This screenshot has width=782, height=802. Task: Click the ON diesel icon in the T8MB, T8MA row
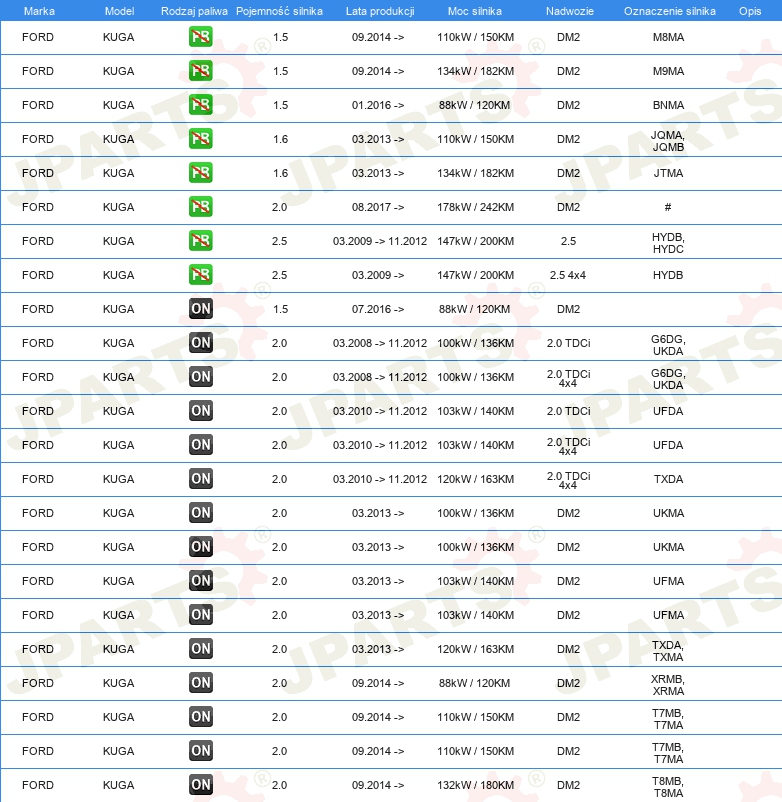[200, 785]
